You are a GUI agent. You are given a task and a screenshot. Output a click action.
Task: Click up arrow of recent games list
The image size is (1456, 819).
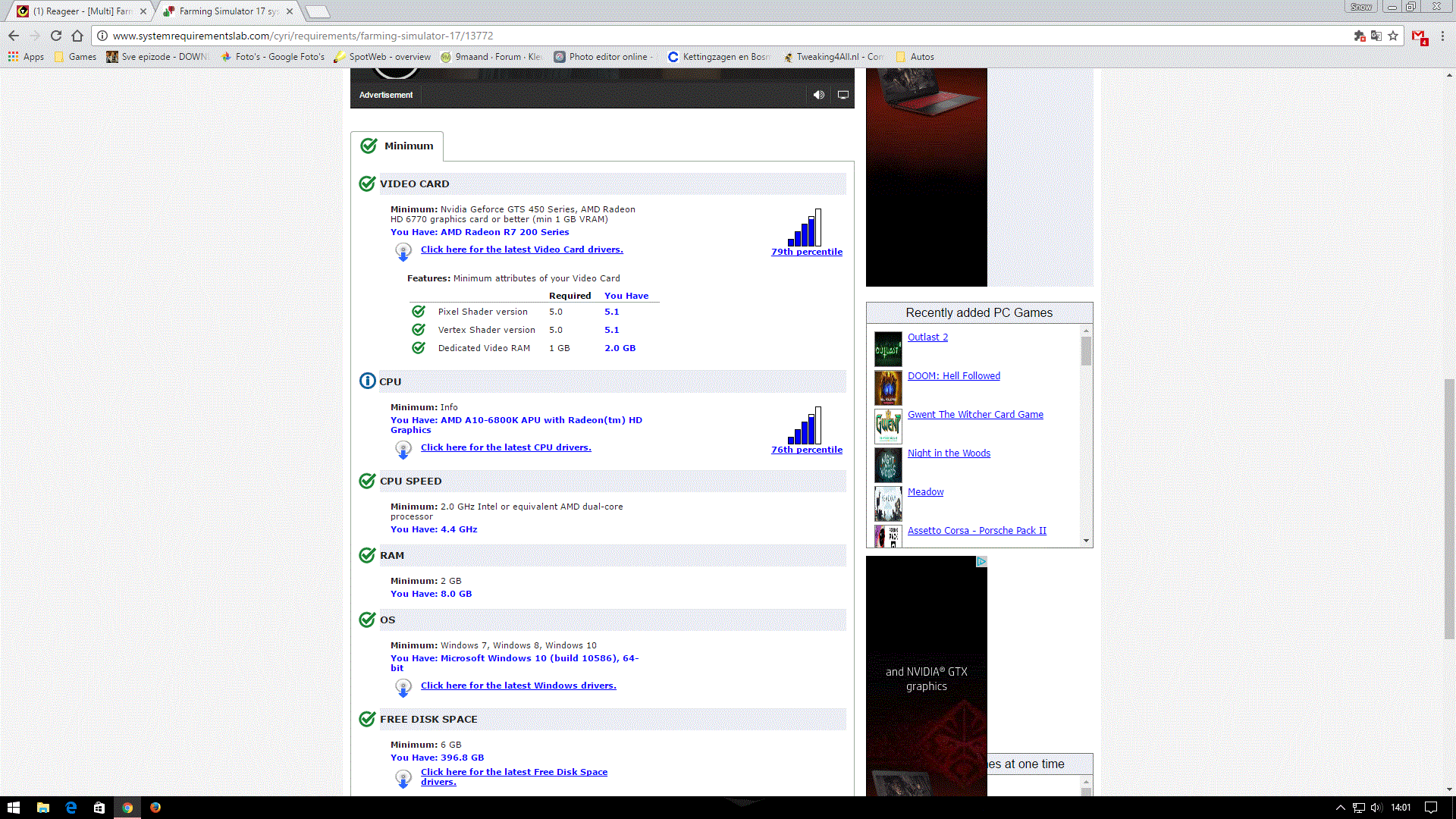coord(1086,331)
